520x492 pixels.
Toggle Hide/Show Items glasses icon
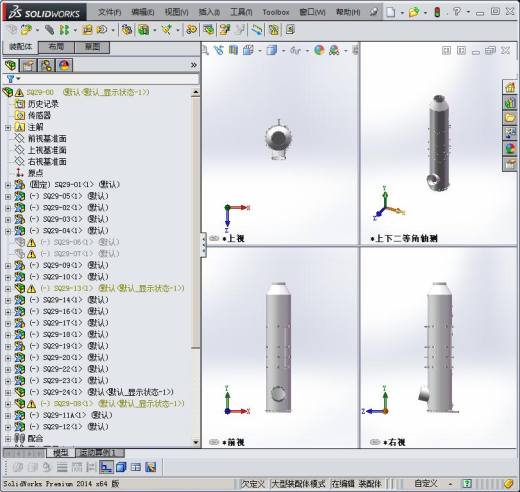295,50
